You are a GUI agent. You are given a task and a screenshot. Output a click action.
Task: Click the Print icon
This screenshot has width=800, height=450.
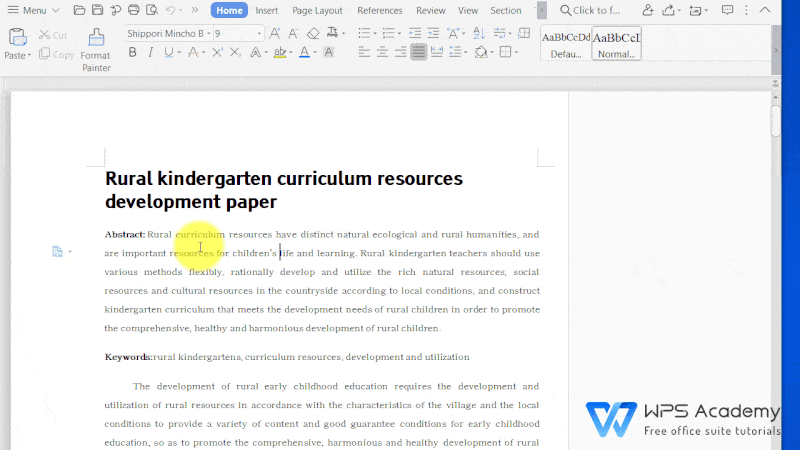(x=132, y=10)
